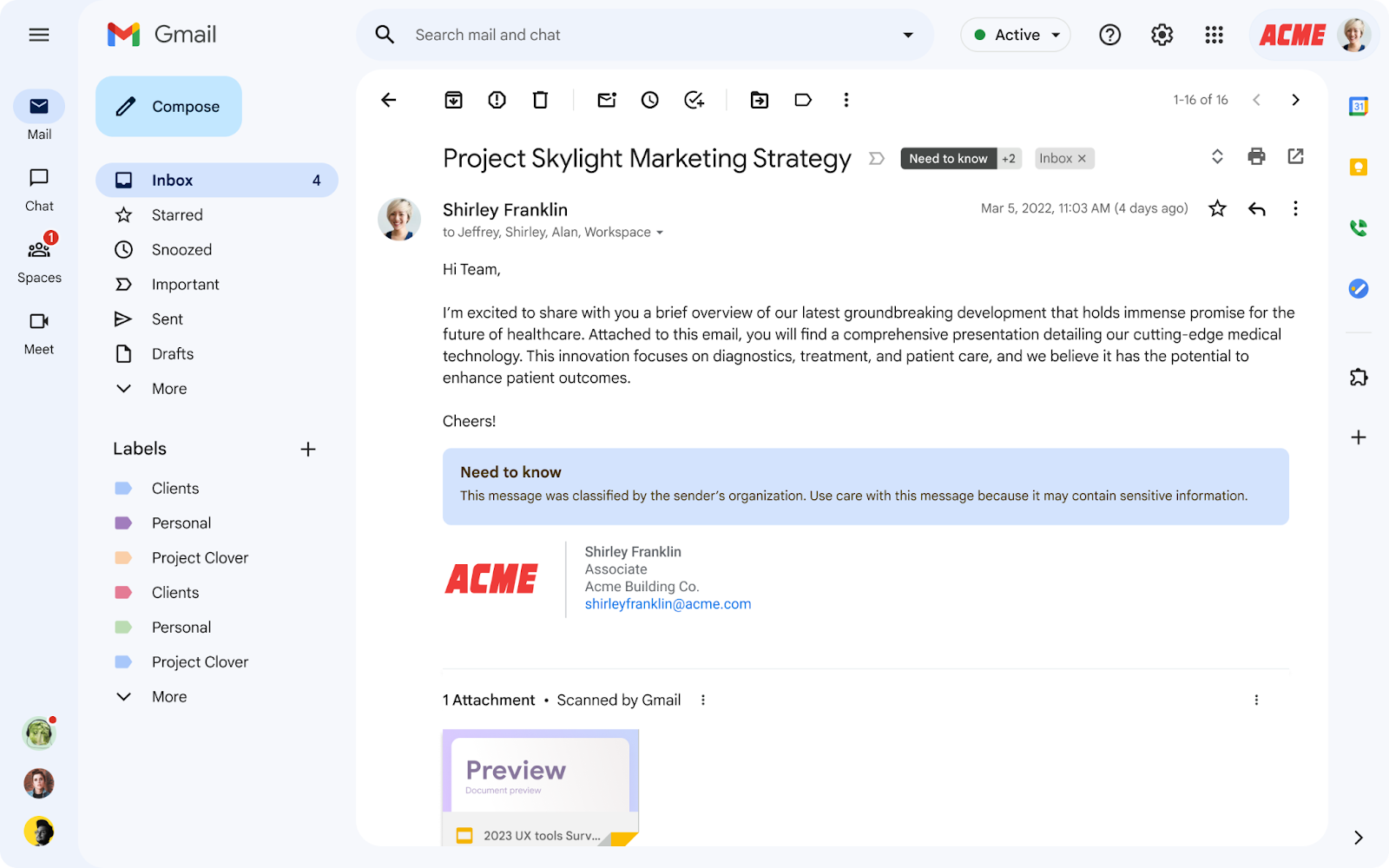Open the Starred folder
Screen dimensions: 1389x868
pyautogui.click(x=177, y=215)
